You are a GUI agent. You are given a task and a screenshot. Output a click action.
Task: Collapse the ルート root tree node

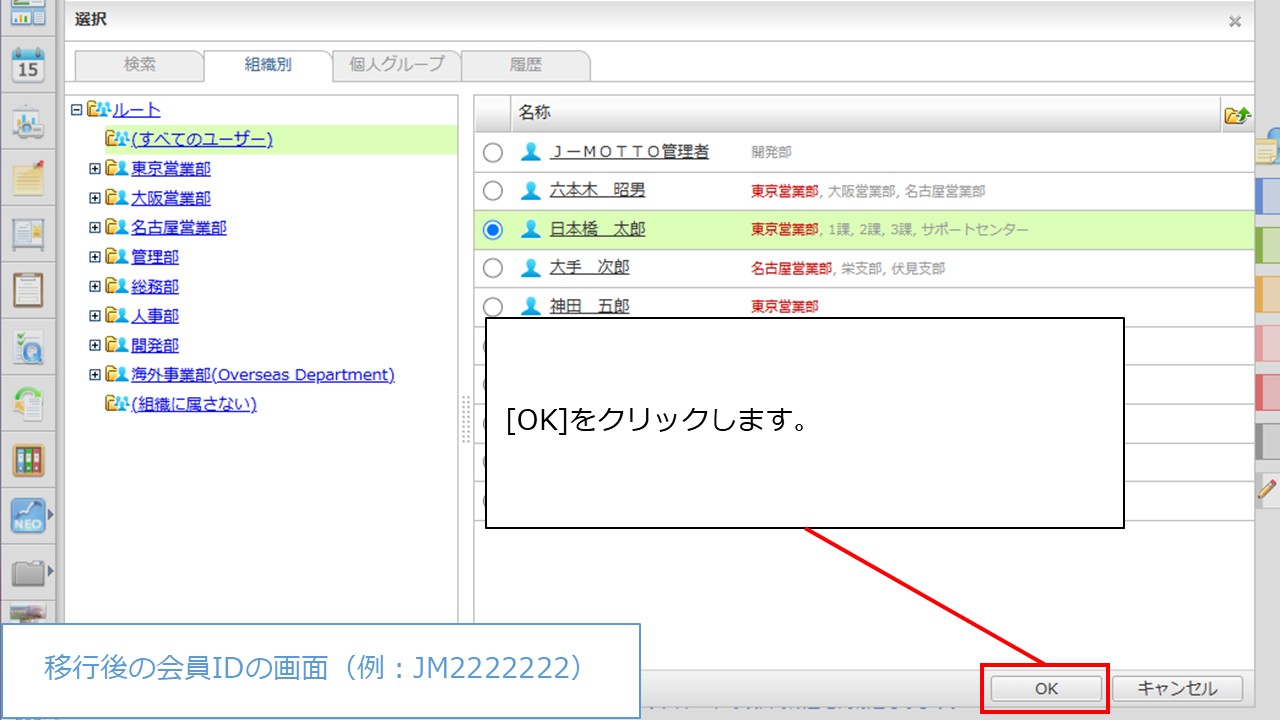(x=77, y=110)
